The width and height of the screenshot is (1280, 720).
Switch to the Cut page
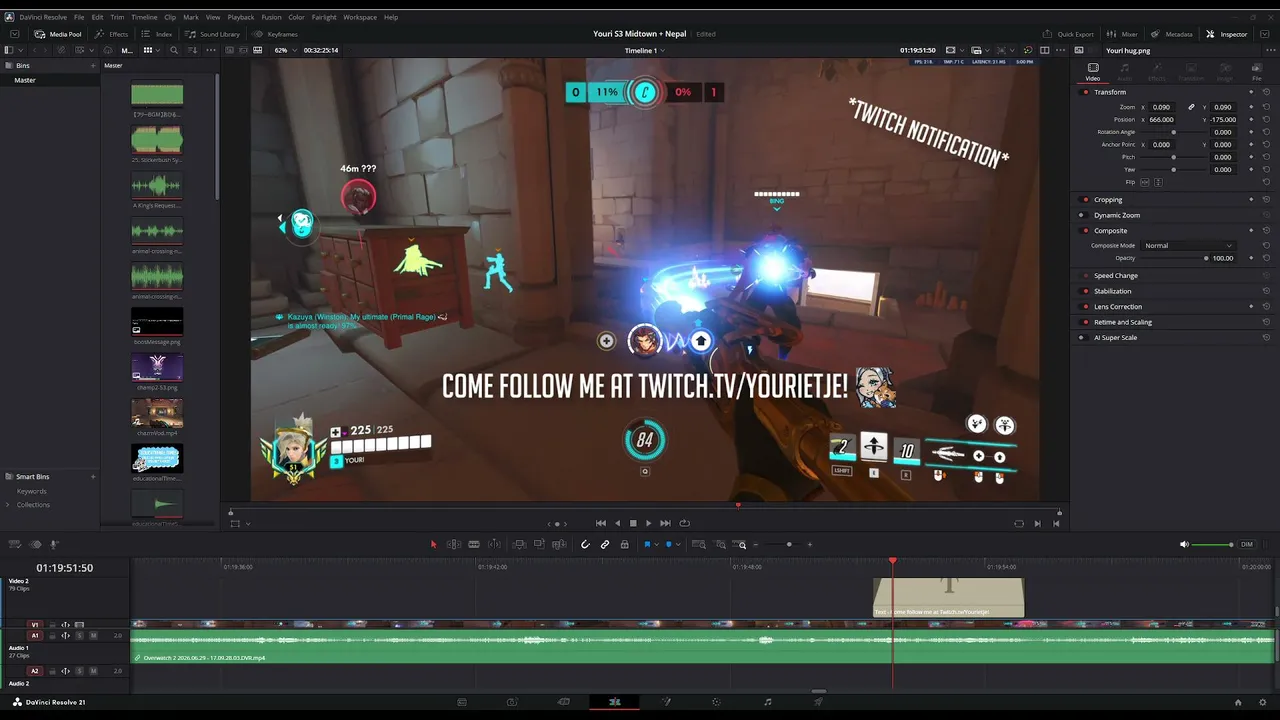click(563, 702)
